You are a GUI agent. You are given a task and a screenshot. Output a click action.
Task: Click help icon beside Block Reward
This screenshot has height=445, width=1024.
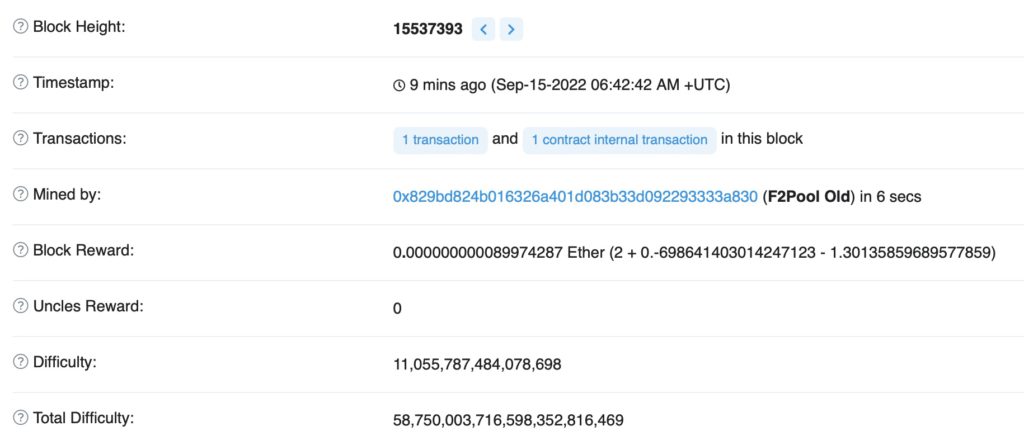(x=21, y=250)
